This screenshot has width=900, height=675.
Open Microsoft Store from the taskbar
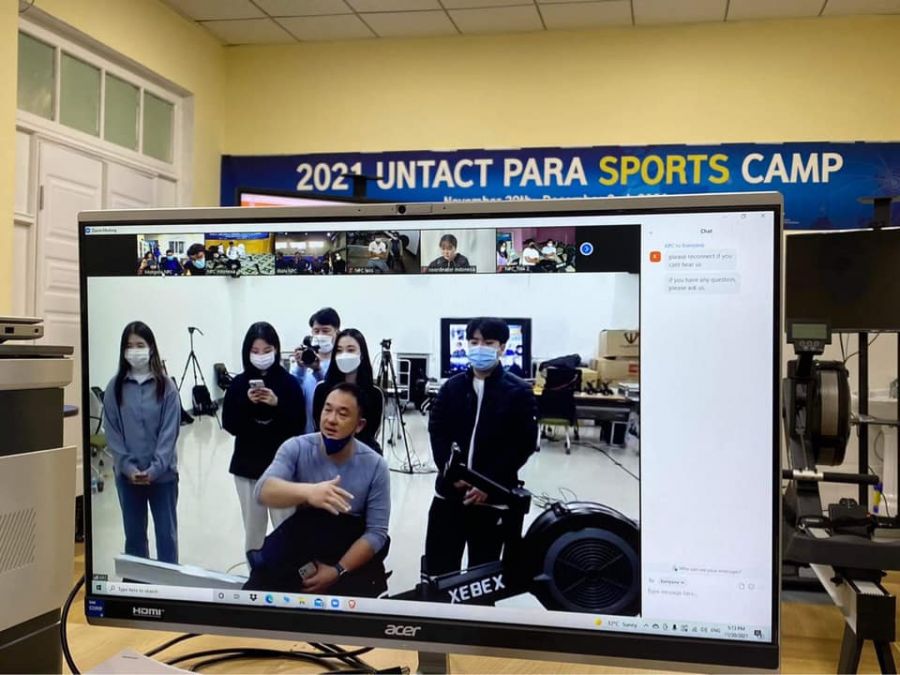coord(319,602)
